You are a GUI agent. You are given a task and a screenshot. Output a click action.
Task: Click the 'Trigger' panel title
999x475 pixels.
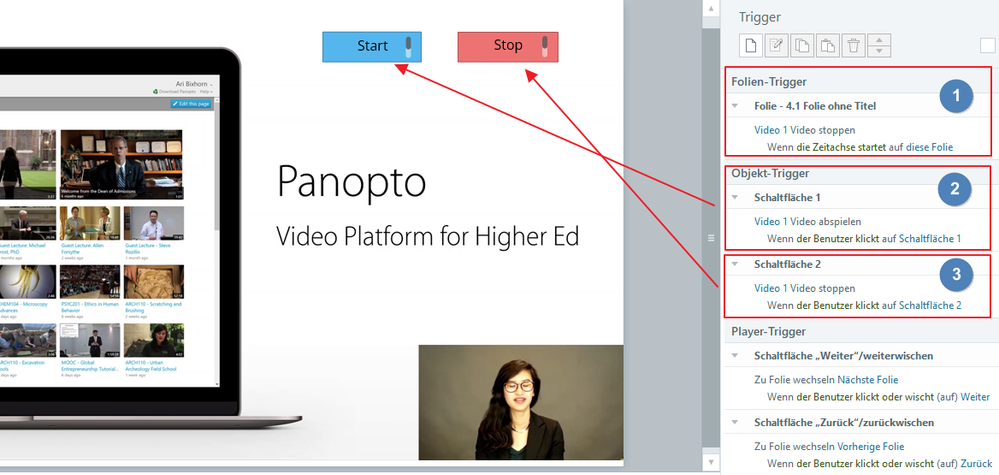pyautogui.click(x=759, y=18)
